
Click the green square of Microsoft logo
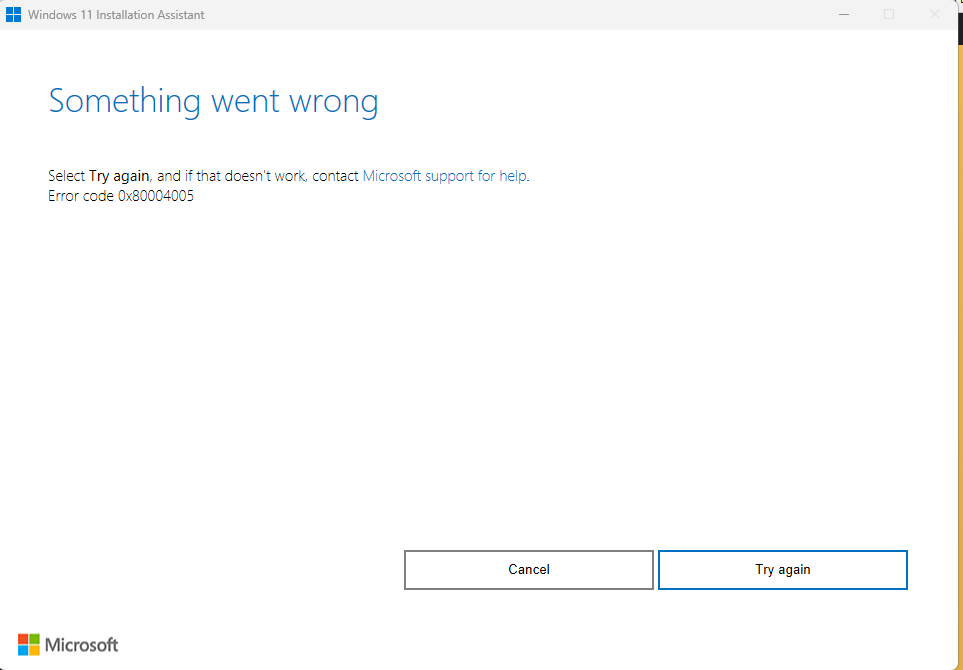(35, 639)
